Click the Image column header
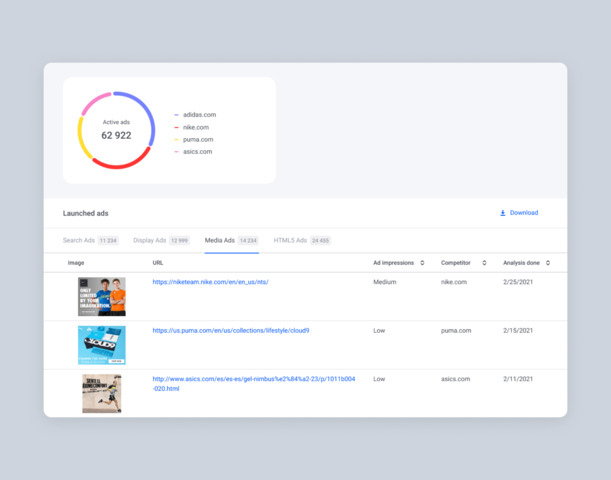This screenshot has width=611, height=480. point(76,263)
